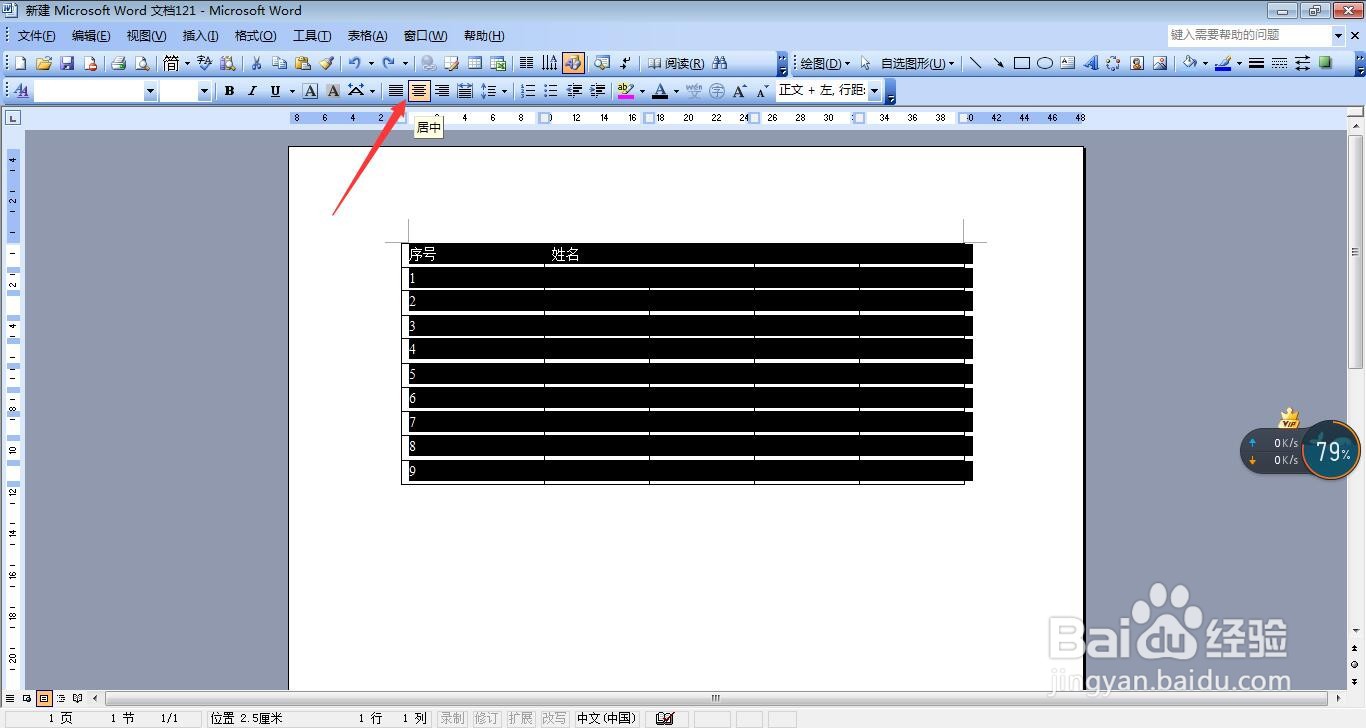
Task: Toggle Underline formatting
Action: (x=275, y=91)
